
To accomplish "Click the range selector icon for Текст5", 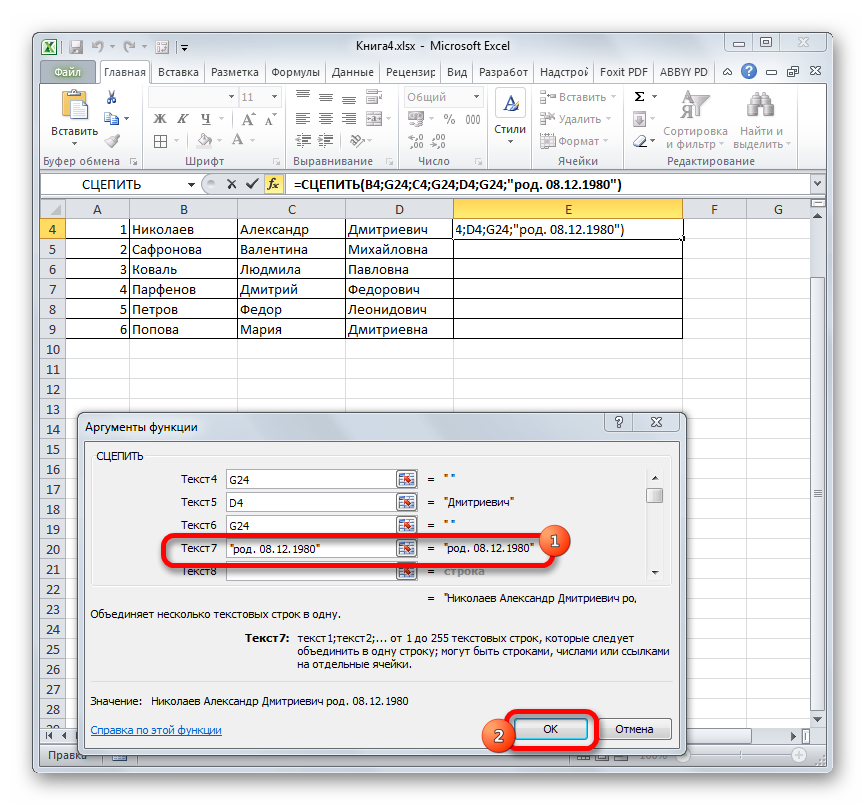I will tap(405, 502).
